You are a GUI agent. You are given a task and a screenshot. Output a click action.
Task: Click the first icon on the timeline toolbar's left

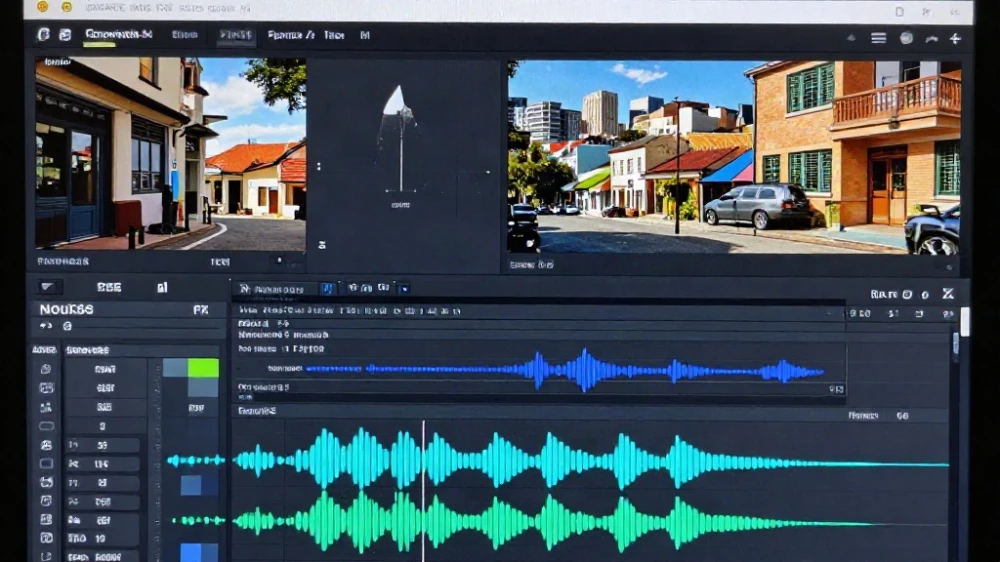point(244,289)
